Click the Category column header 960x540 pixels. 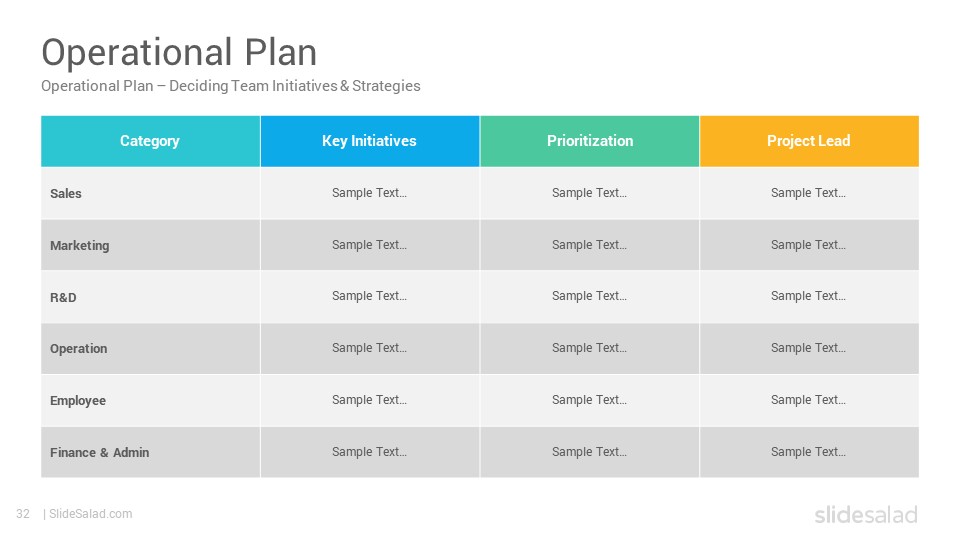point(150,141)
